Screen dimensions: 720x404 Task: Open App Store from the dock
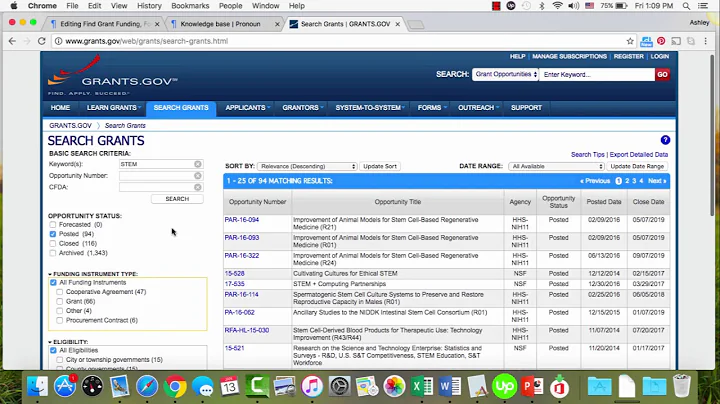65,386
